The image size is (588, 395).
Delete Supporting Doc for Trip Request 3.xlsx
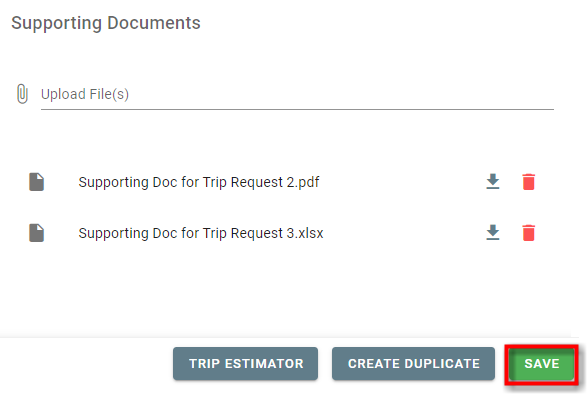(528, 233)
